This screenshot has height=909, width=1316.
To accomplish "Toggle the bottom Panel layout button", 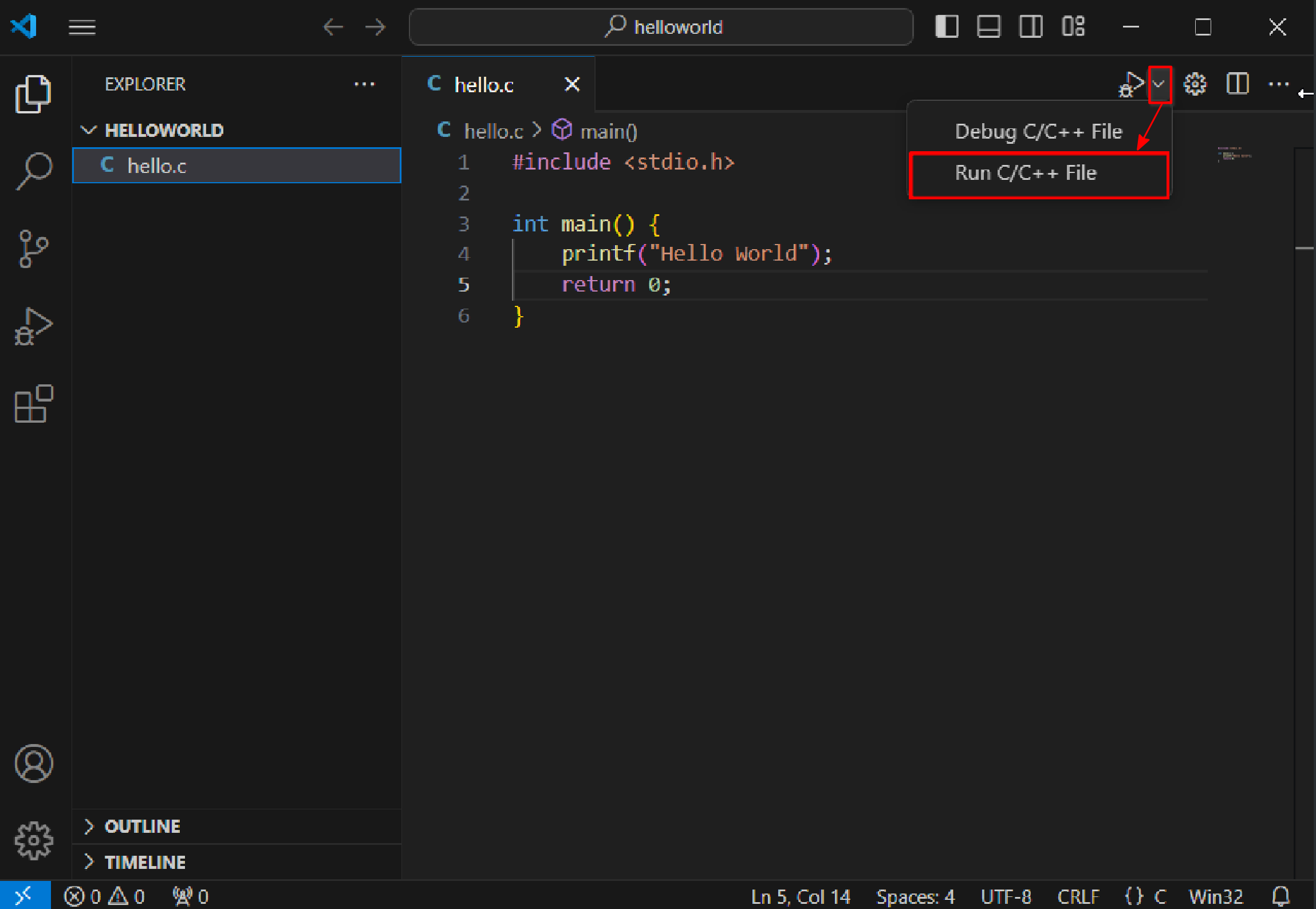I will tap(988, 27).
